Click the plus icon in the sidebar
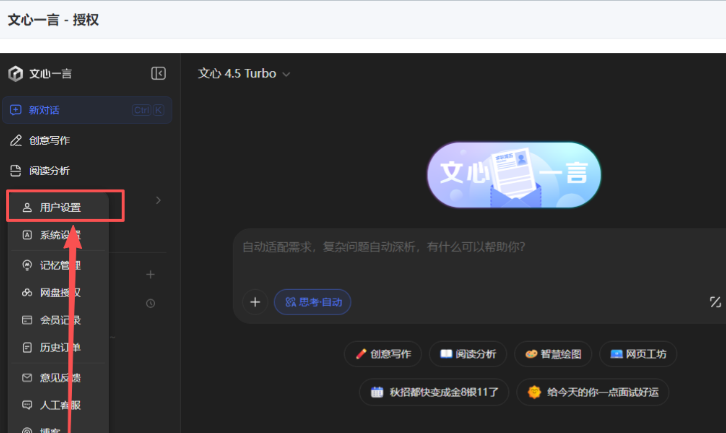 click(150, 275)
